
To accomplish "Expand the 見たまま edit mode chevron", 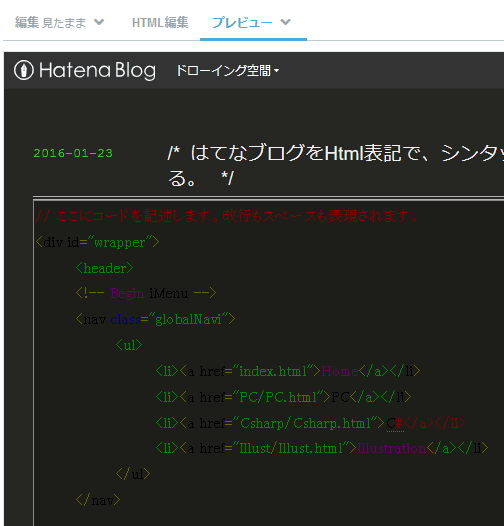I will (99, 22).
